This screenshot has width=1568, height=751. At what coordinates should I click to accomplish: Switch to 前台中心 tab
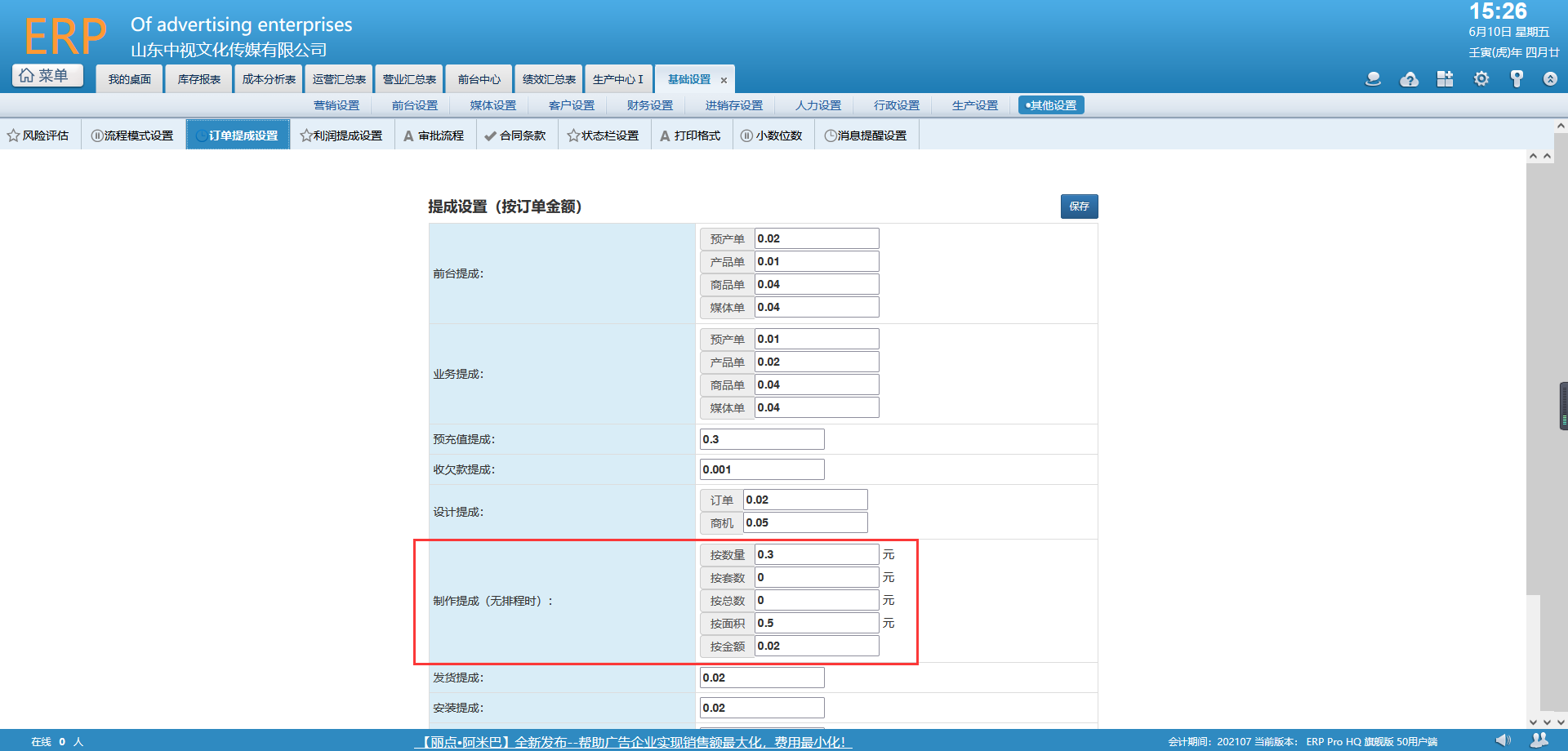(x=479, y=79)
